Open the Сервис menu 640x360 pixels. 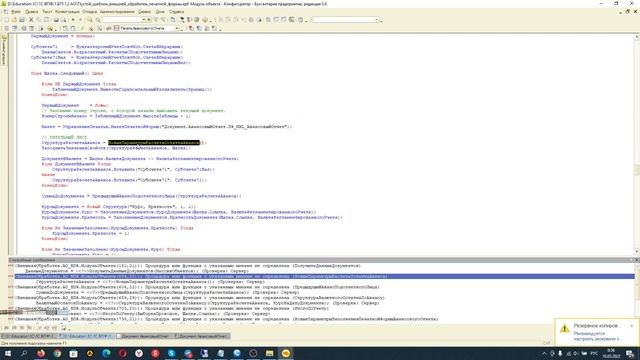click(x=144, y=11)
